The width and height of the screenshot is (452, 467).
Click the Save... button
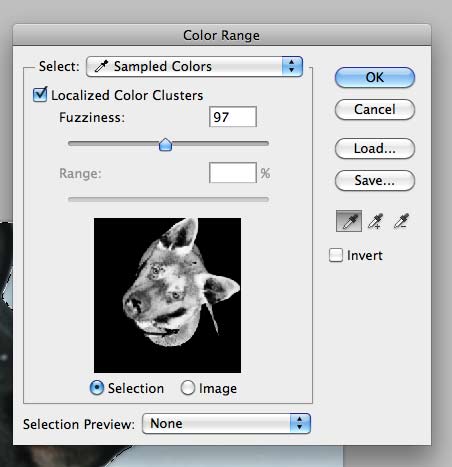[375, 180]
